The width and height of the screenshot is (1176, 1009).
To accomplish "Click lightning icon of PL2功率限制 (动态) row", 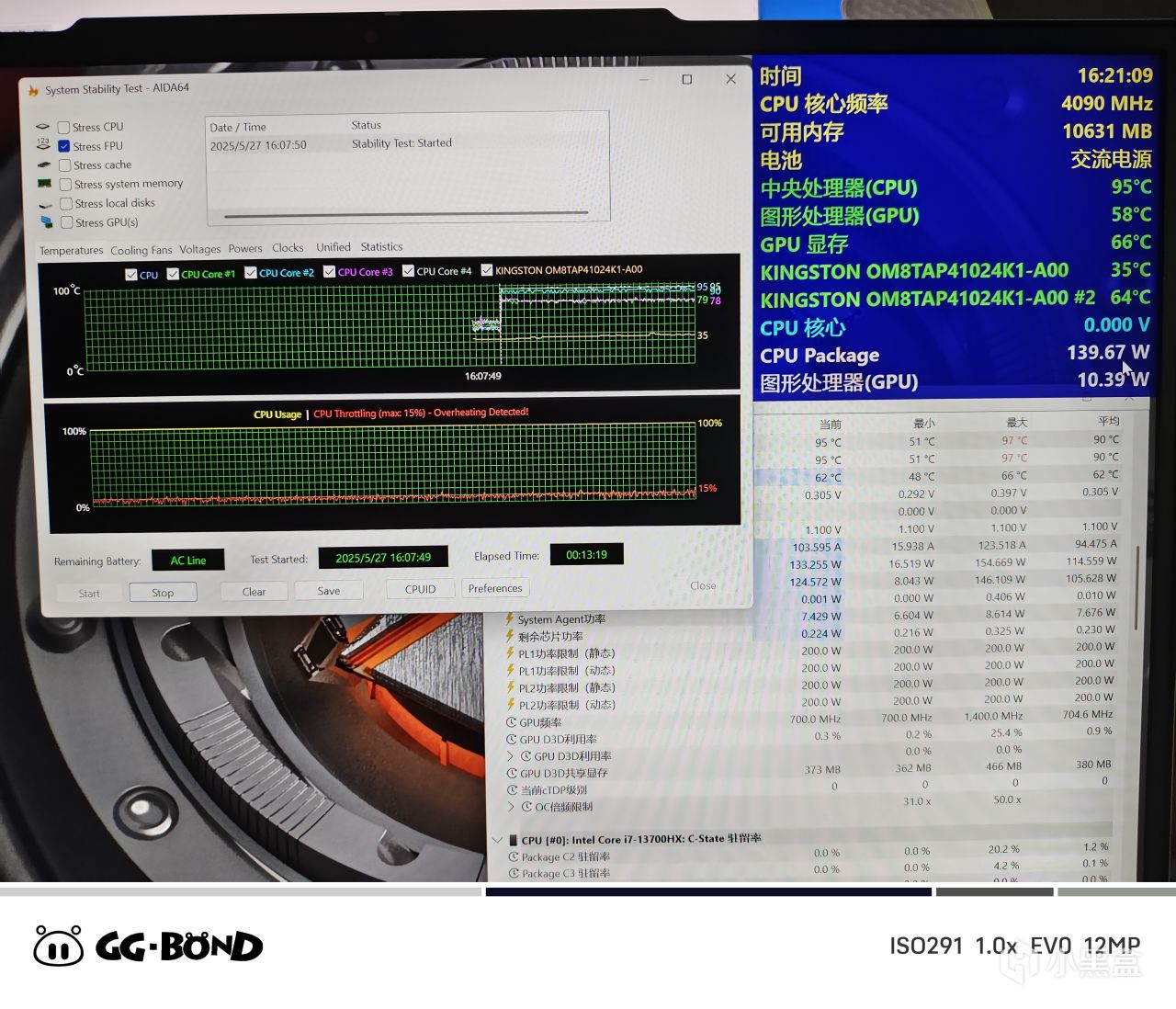I will click(x=511, y=705).
